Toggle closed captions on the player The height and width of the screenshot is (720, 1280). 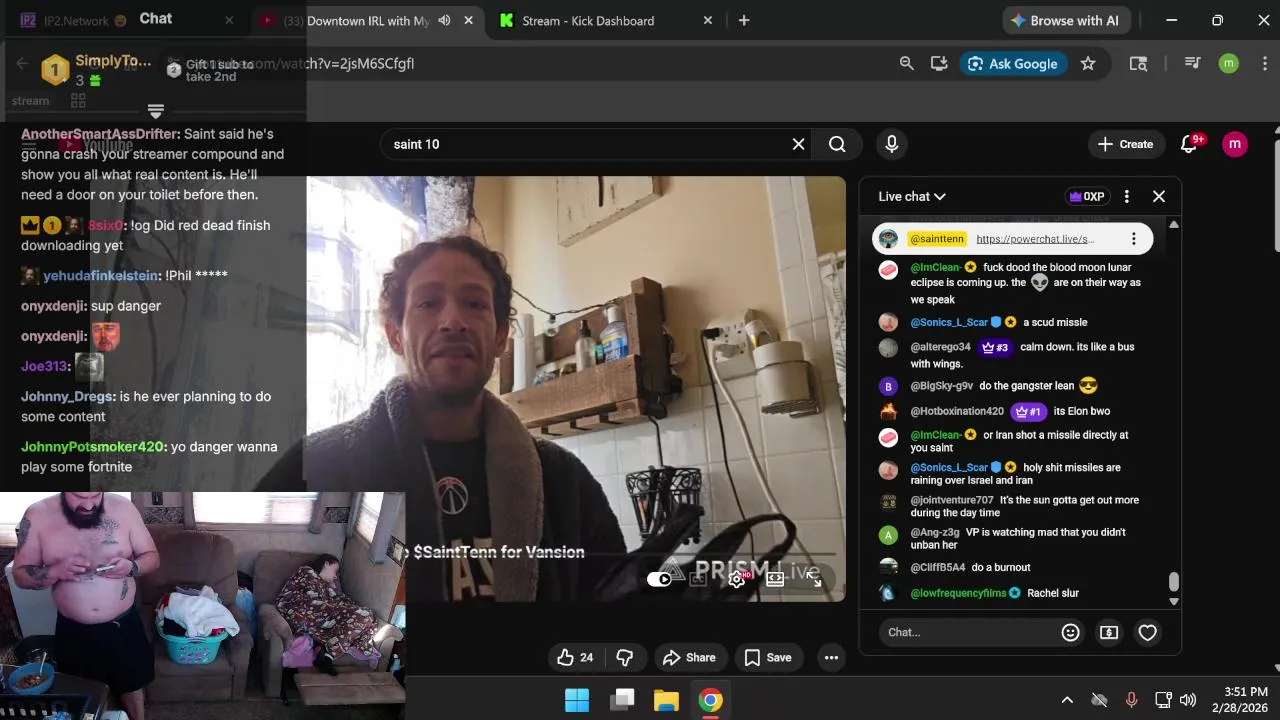point(699,578)
